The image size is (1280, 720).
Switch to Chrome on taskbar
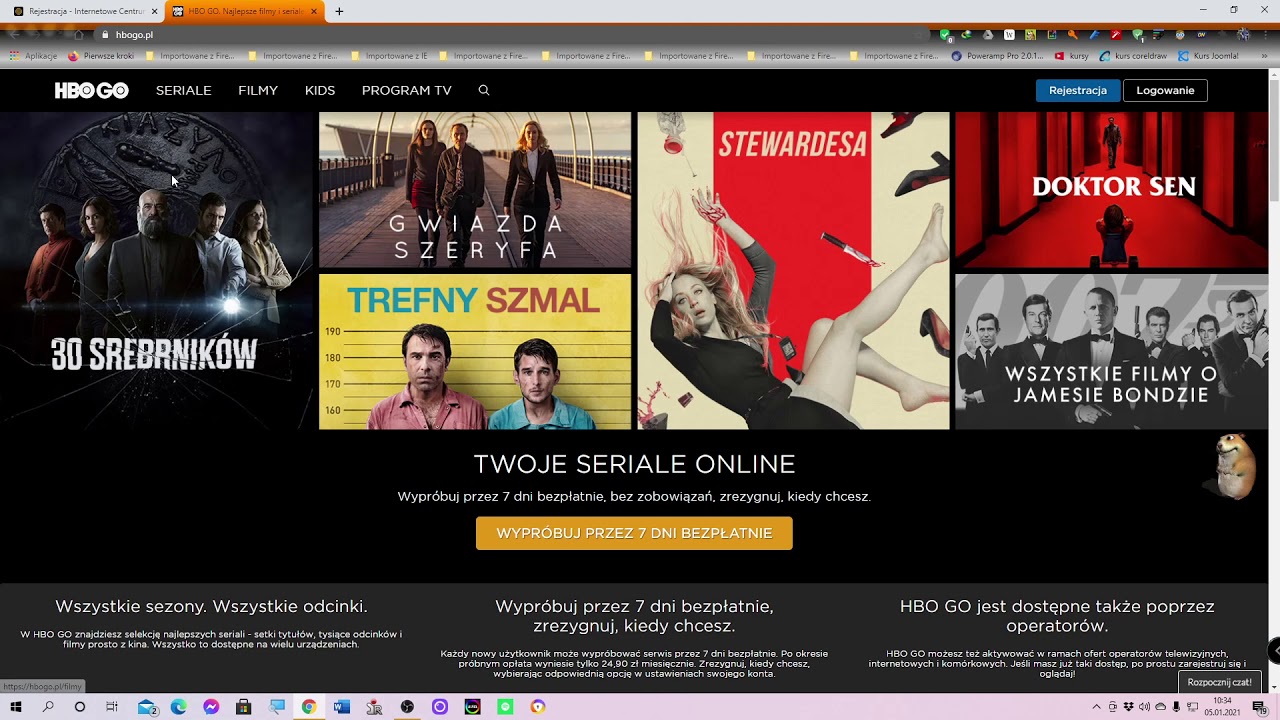point(309,707)
